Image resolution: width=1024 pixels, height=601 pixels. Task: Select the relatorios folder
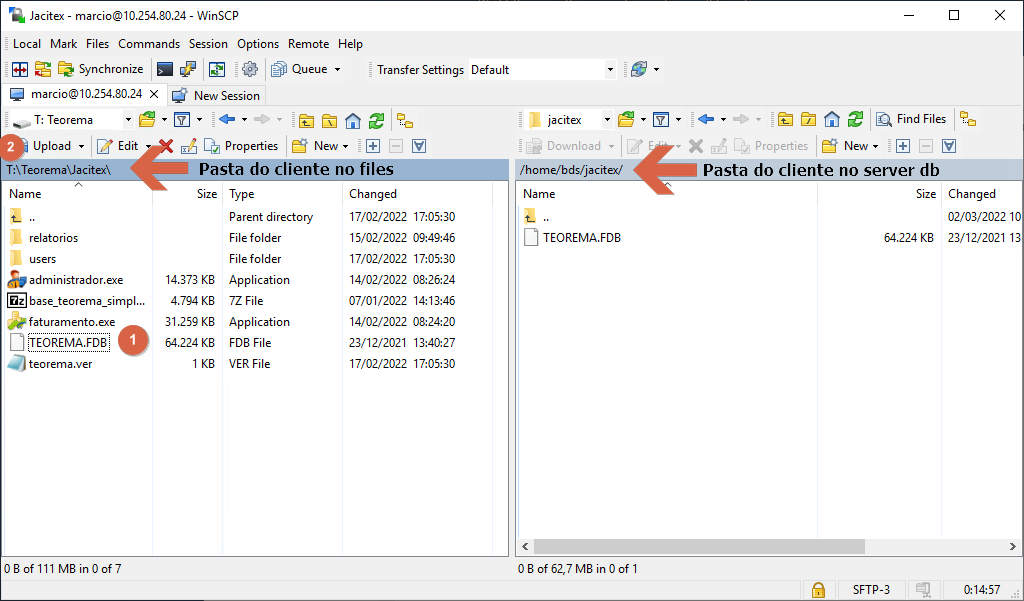tap(54, 238)
